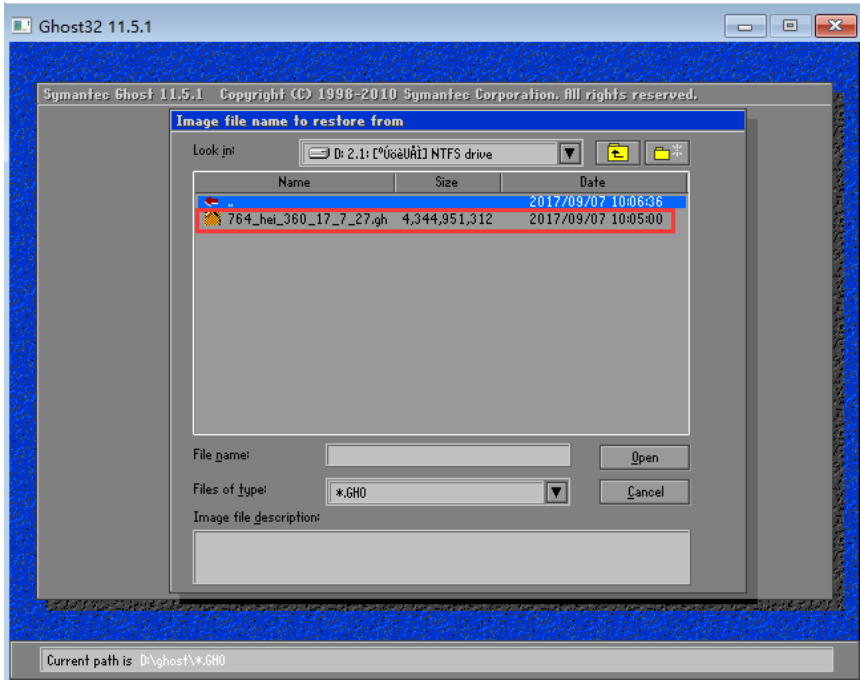
Task: Click the date 2017/09/07 10:06:36
Action: (596, 201)
